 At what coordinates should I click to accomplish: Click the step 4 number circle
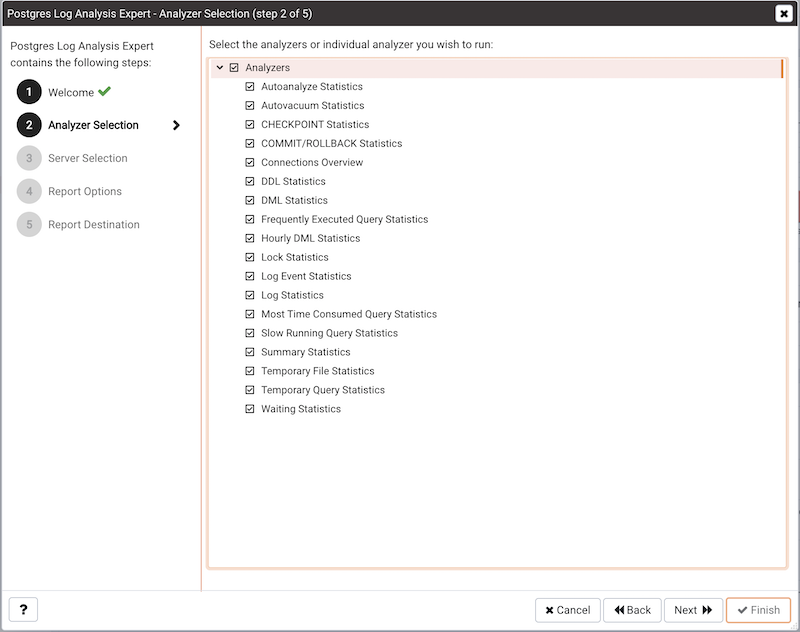[29, 191]
